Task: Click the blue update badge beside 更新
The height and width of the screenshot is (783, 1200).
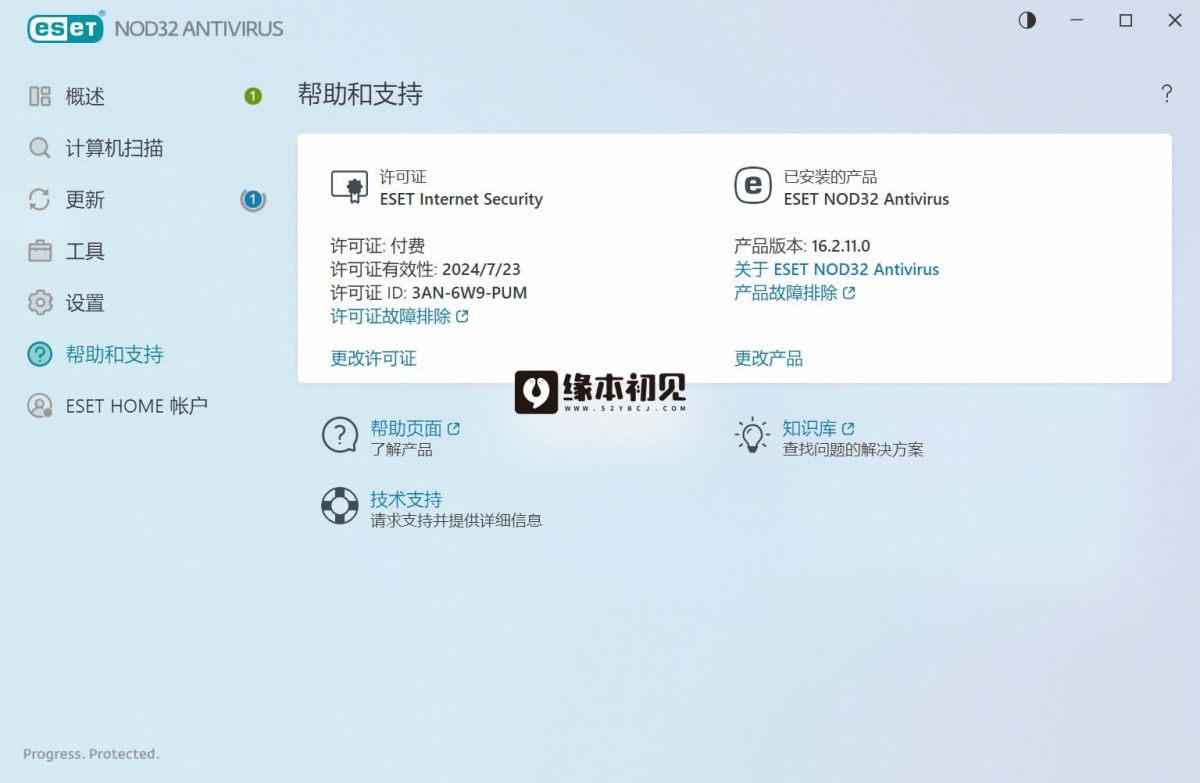Action: [253, 200]
